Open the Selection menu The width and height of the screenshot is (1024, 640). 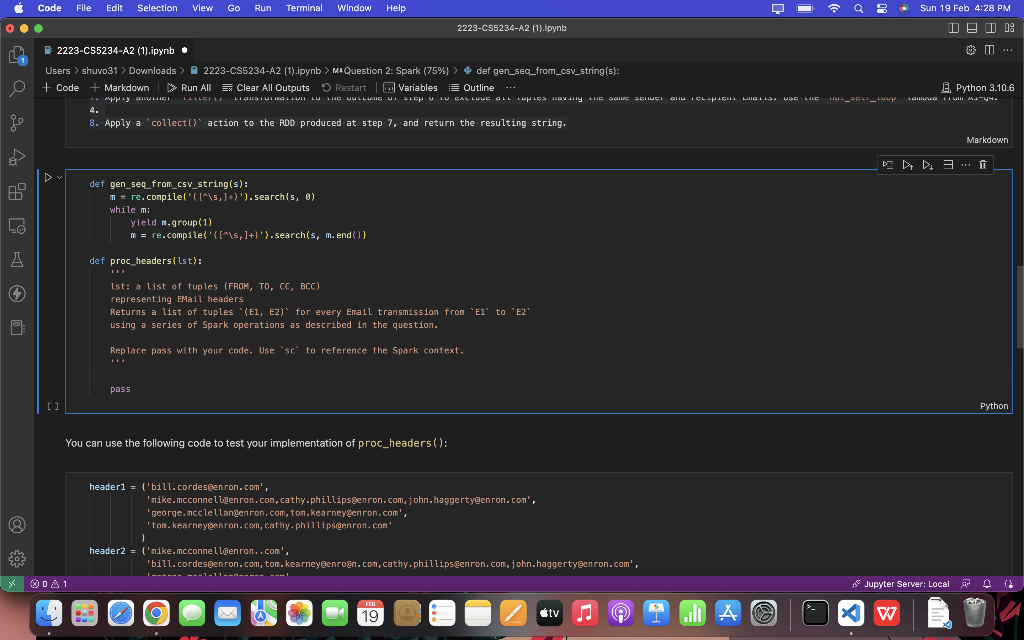pyautogui.click(x=157, y=8)
